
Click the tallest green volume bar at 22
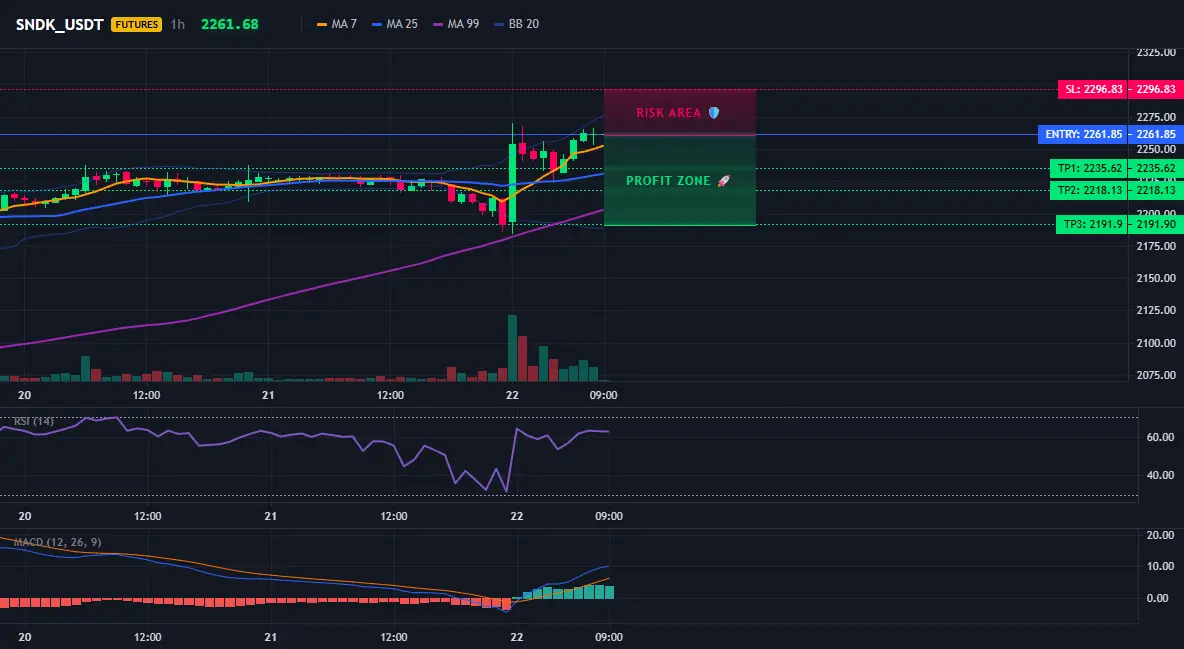tap(513, 348)
